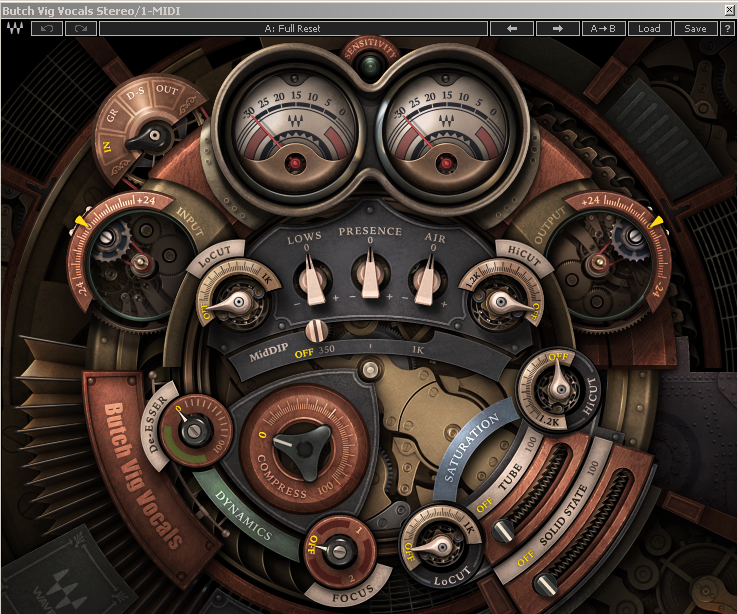738x614 pixels.
Task: Click the Undo arrow button
Action: click(x=47, y=29)
